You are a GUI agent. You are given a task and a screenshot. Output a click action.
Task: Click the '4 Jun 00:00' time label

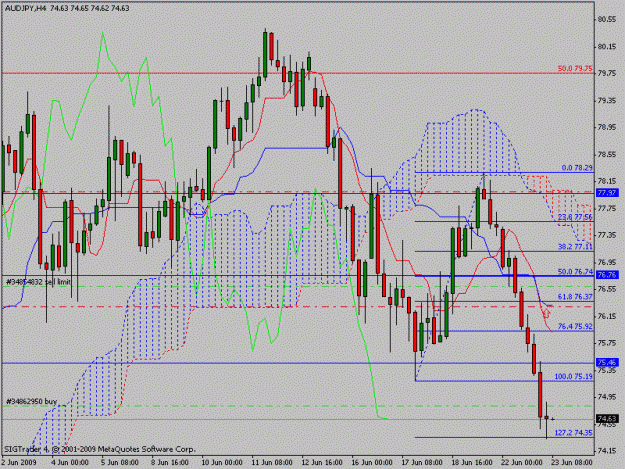click(70, 462)
